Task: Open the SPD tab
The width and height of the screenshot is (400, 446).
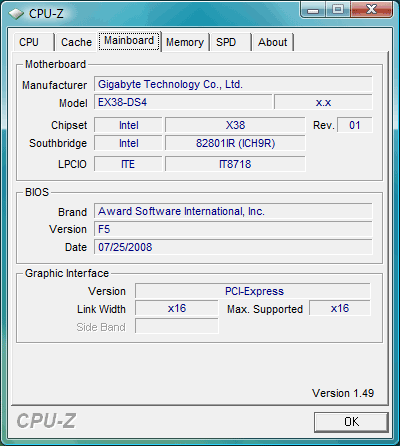Action: pos(230,42)
